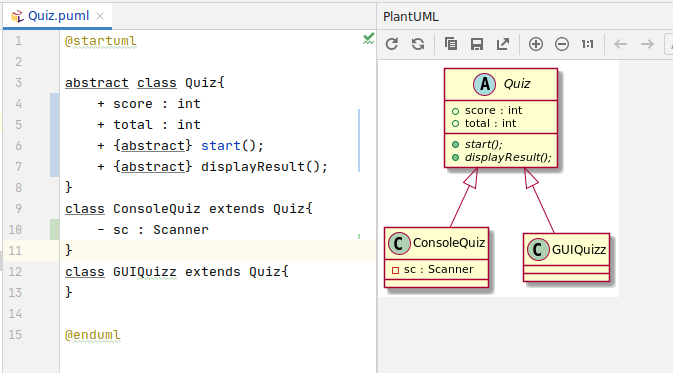Click the Quiz.puml file type icon

[x=17, y=16]
